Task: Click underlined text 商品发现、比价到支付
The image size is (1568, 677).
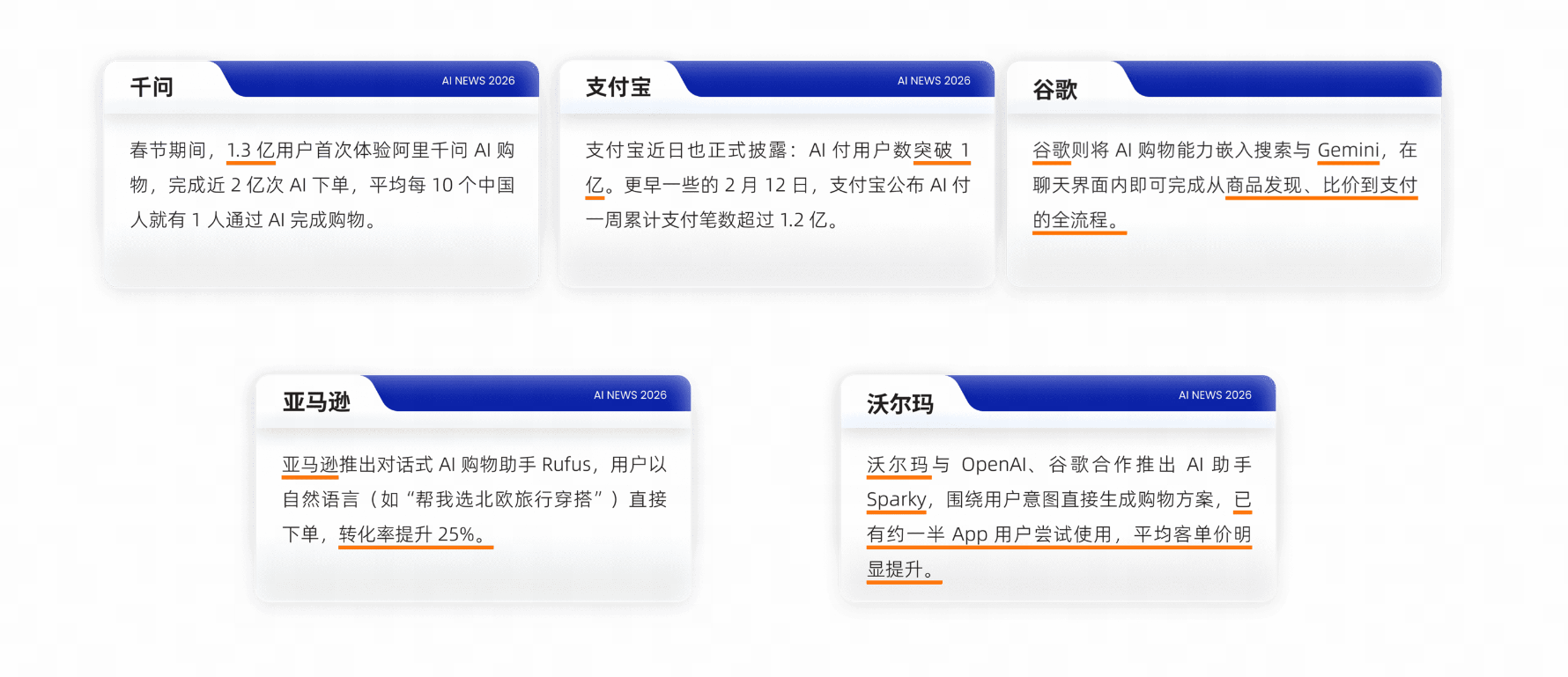Action: [1321, 185]
